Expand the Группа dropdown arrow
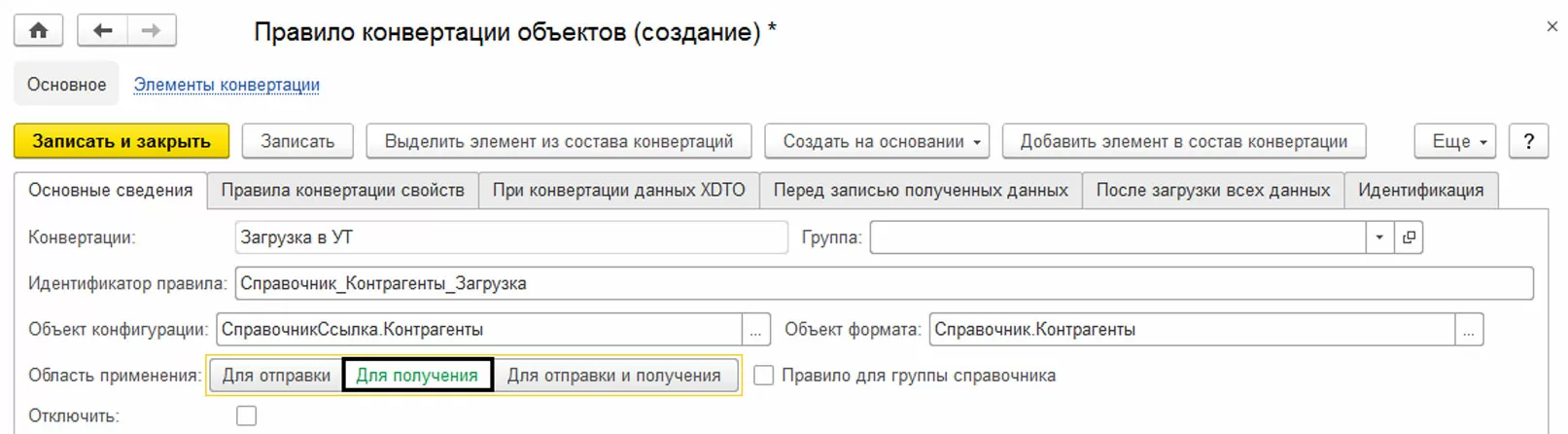1568x434 pixels. [1379, 237]
